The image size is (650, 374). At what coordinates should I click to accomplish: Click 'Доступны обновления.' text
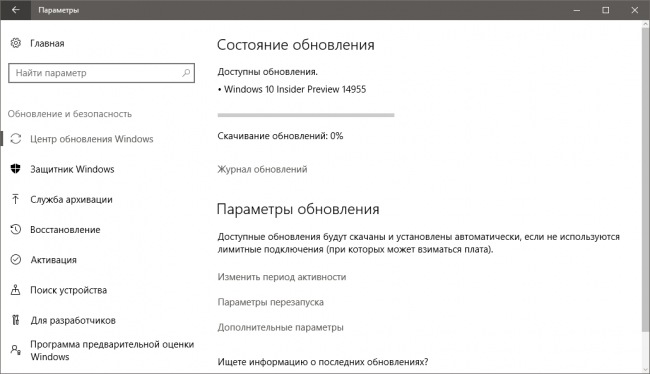click(267, 72)
